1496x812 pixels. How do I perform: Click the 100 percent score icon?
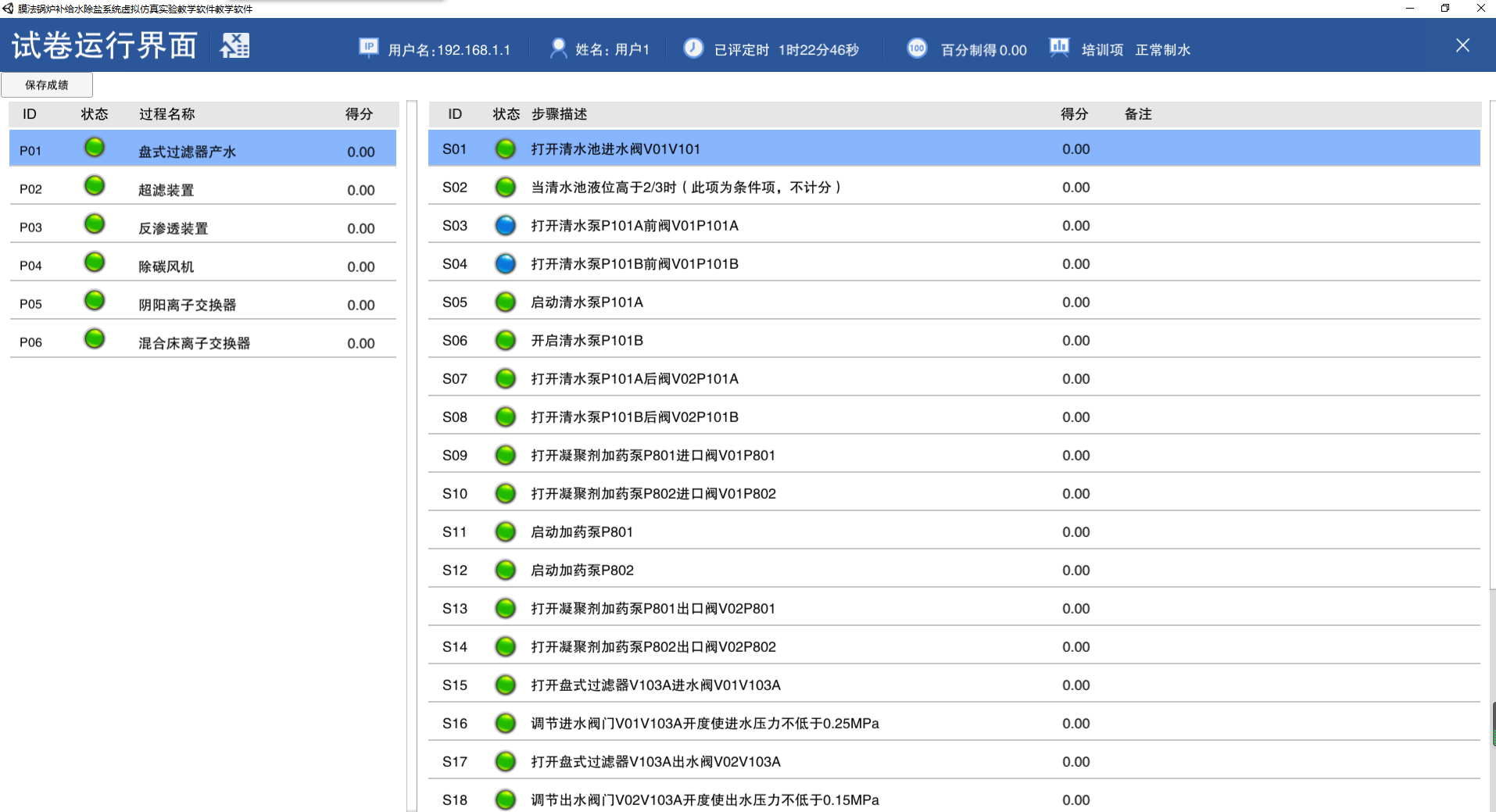(x=917, y=48)
